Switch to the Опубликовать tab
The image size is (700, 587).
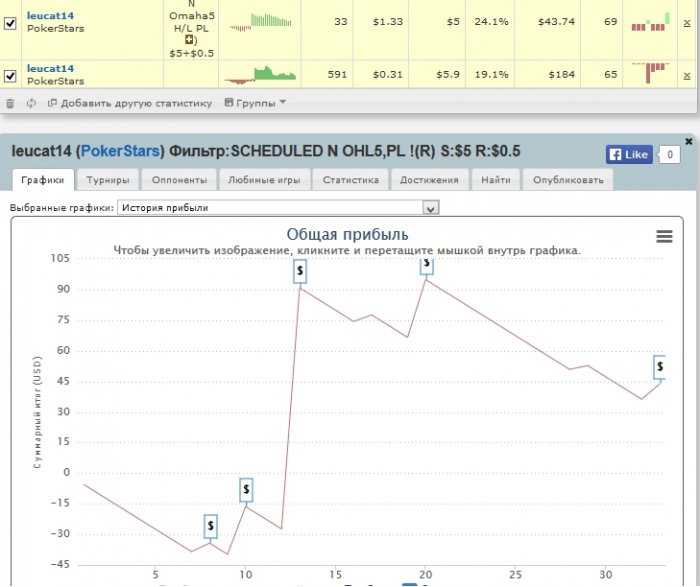point(568,180)
